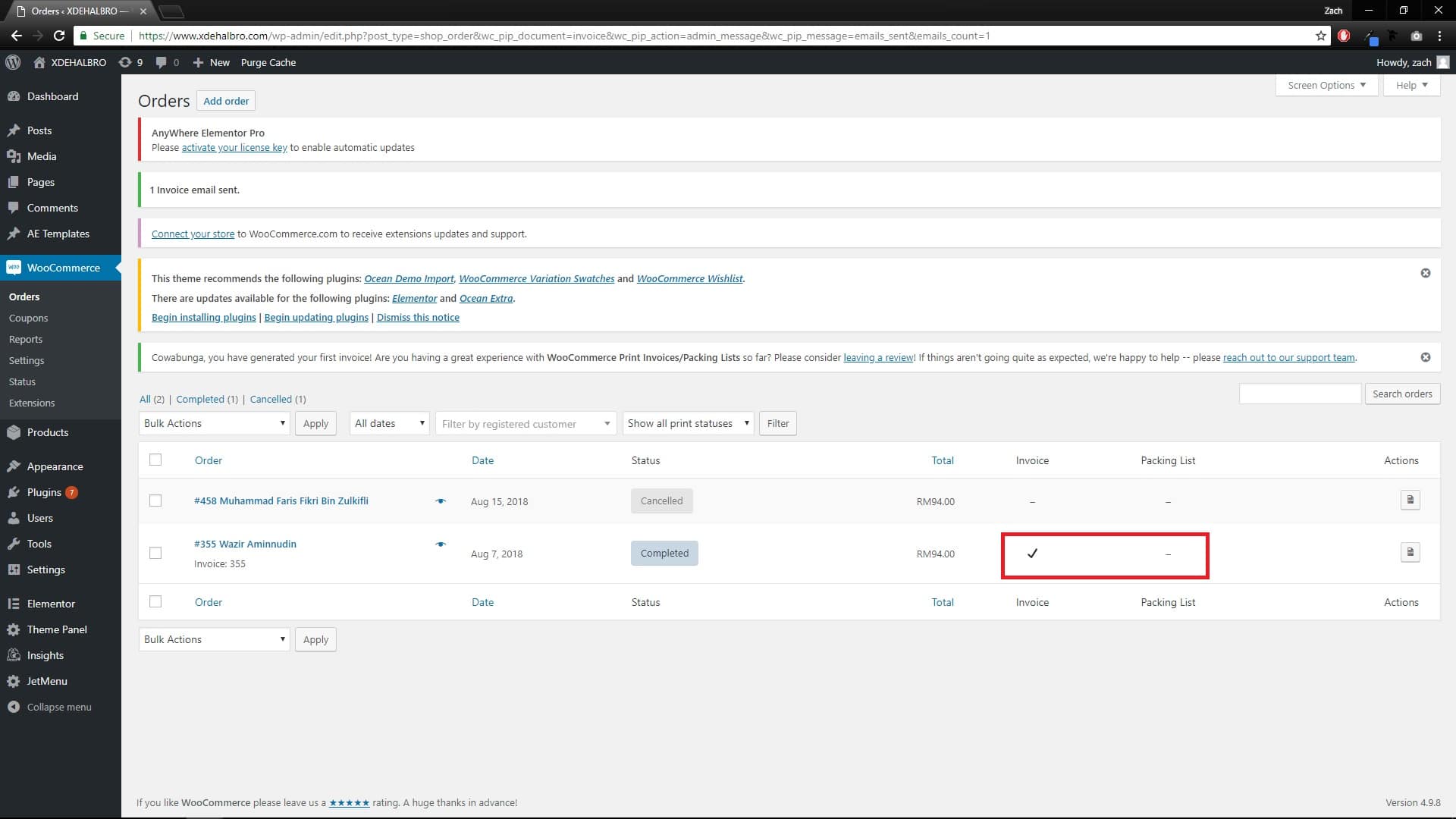Screen dimensions: 1456x819
Task: Click the search orders text field
Action: [1300, 394]
